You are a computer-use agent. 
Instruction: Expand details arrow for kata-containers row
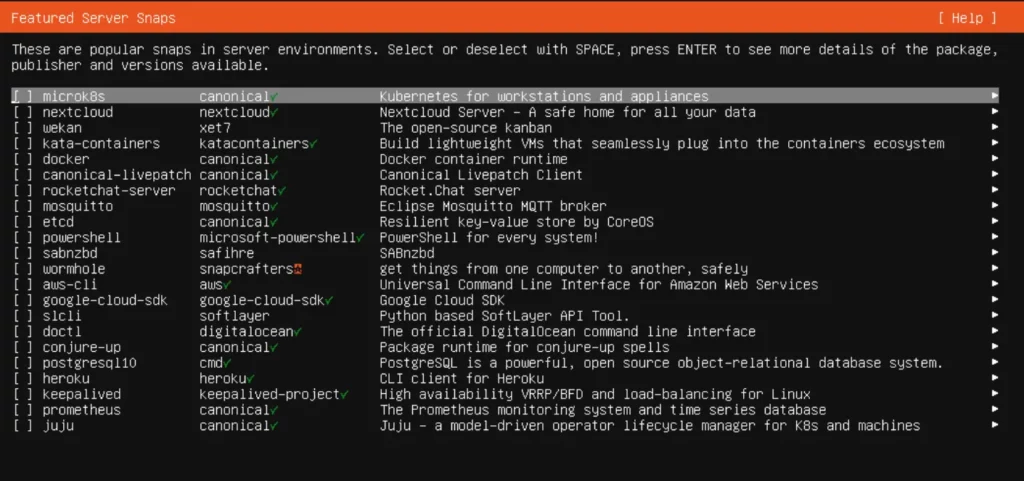click(995, 143)
